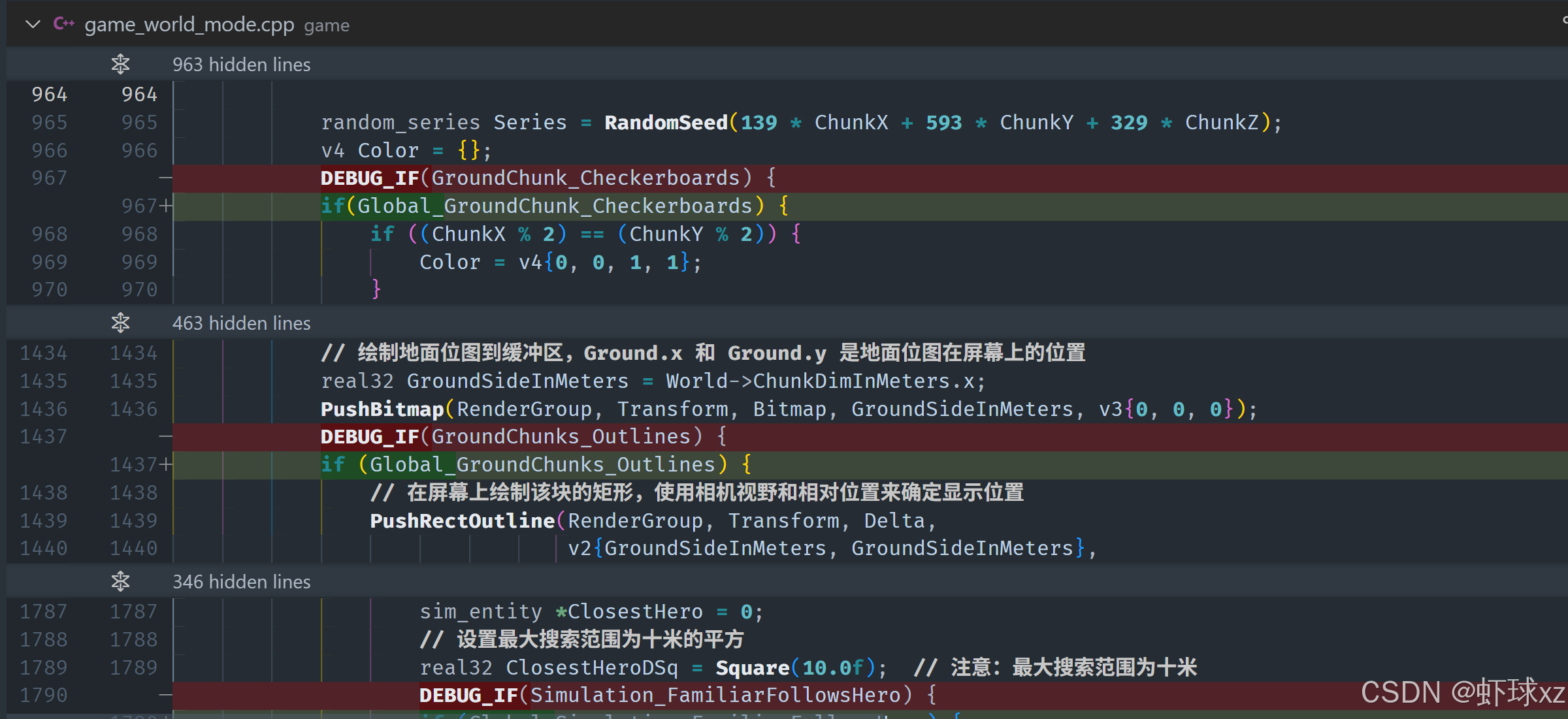1568x719 pixels.
Task: Click the minus marker on removed line 1437
Action: [165, 436]
